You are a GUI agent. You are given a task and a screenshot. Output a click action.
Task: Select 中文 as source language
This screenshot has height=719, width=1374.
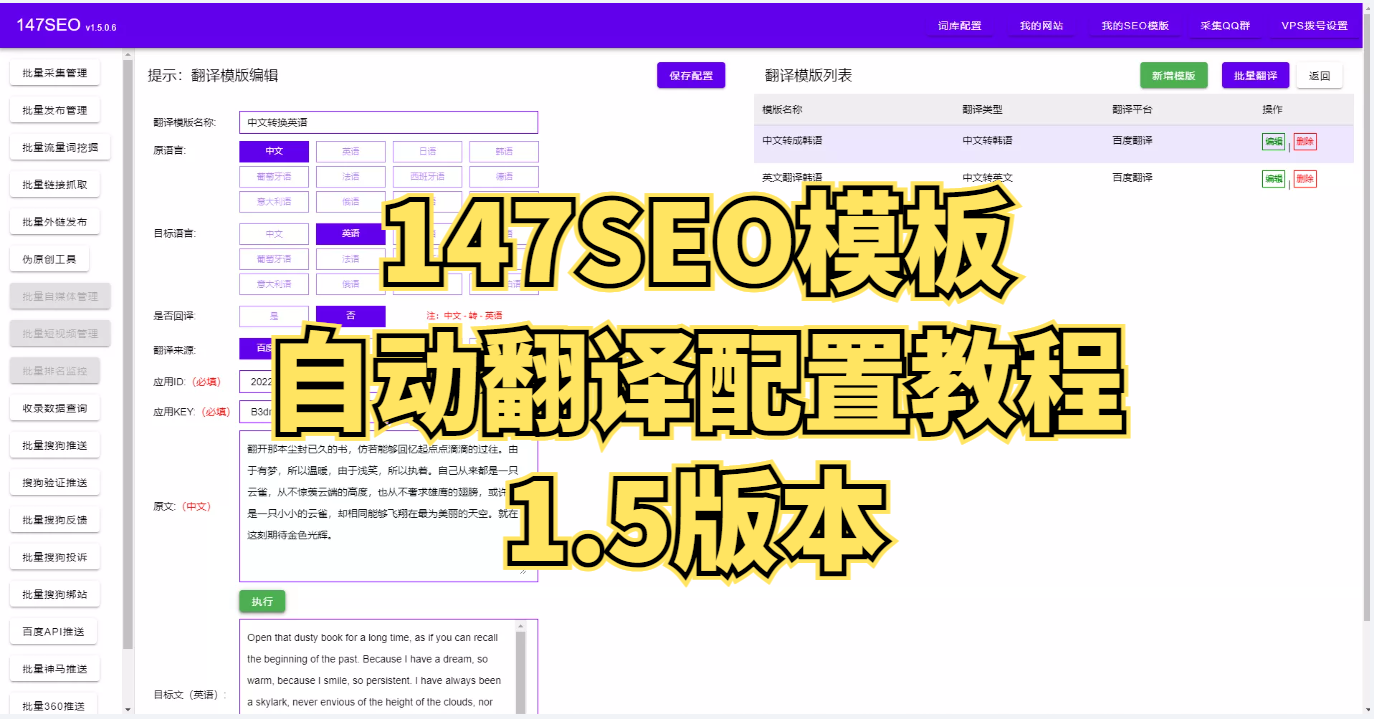pyautogui.click(x=274, y=151)
